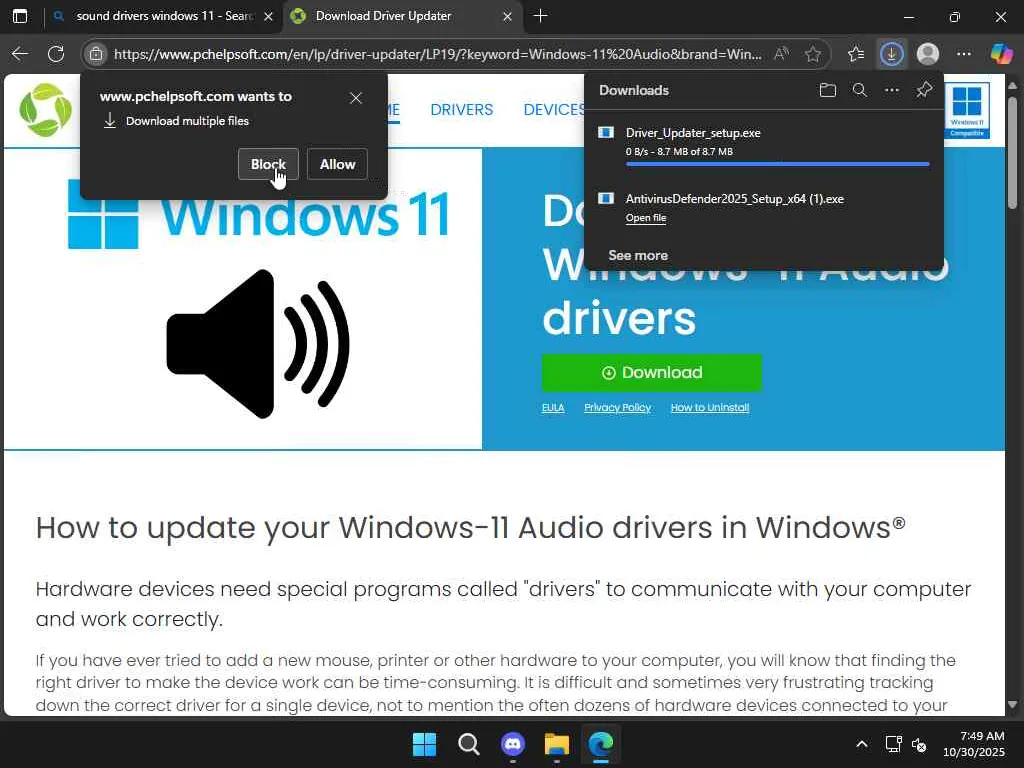Click the green PC HelpSoft logo
The image size is (1024, 768).
pyautogui.click(x=45, y=110)
